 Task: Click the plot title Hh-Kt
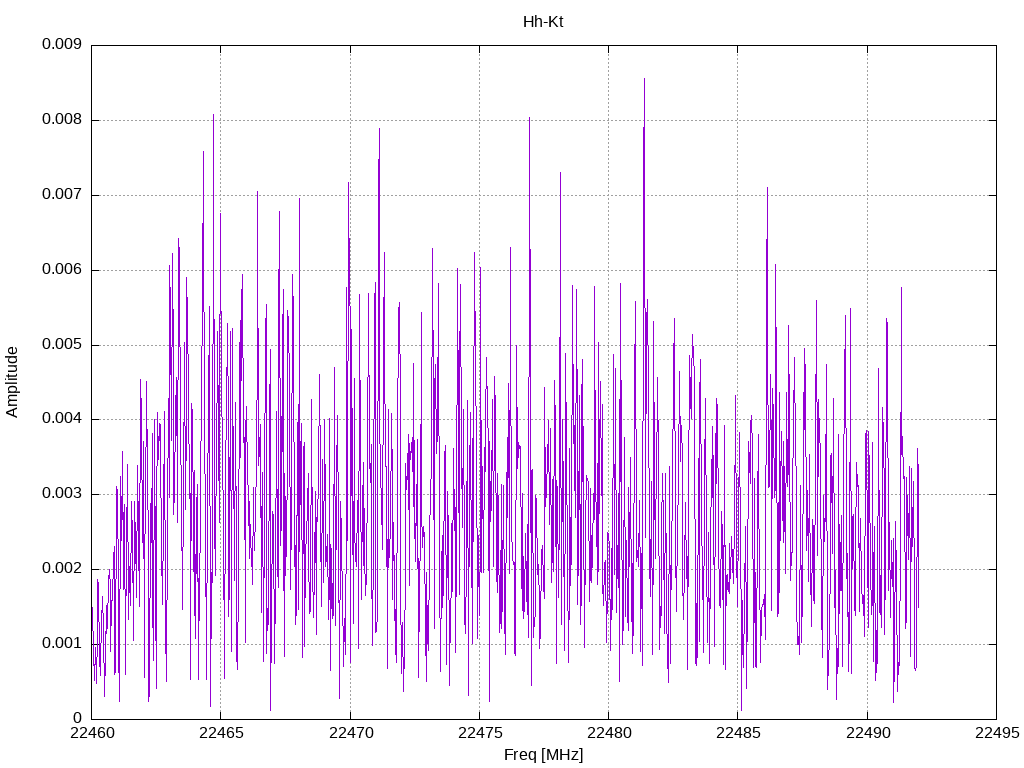[x=543, y=22]
